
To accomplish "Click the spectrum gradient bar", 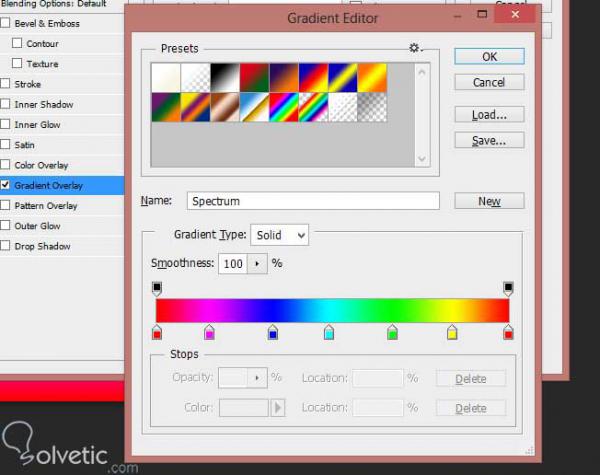I will pos(333,310).
